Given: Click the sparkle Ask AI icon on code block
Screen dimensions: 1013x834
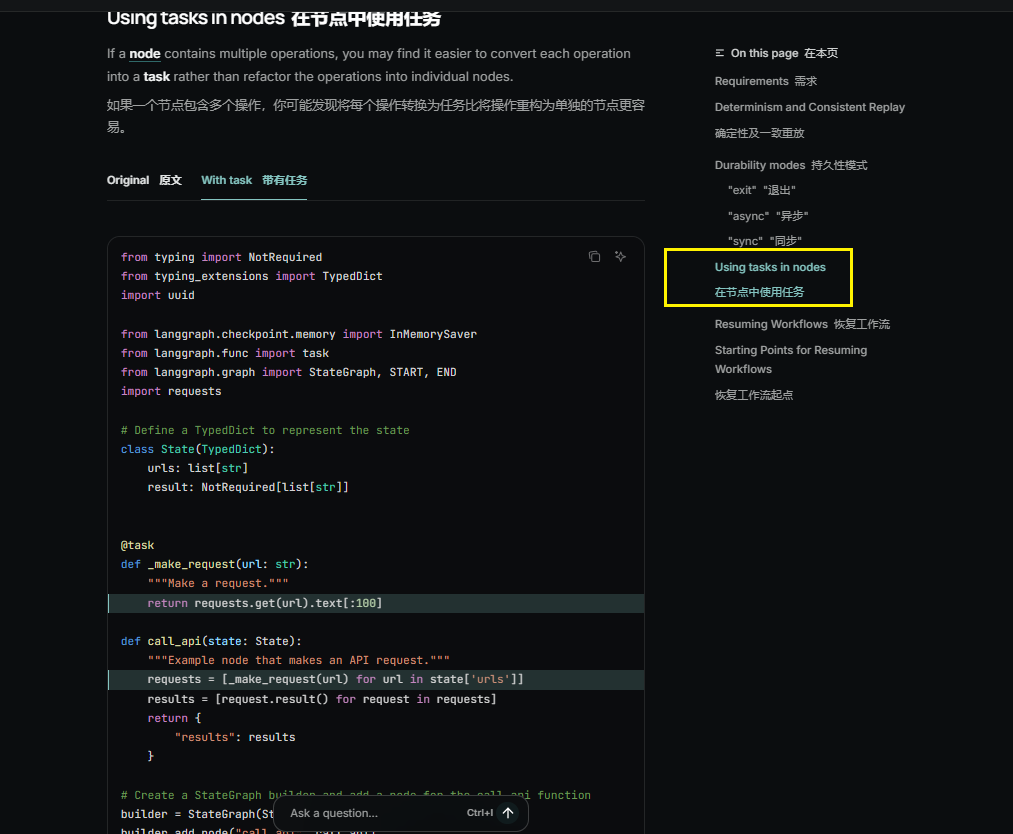Looking at the screenshot, I should pyautogui.click(x=620, y=257).
